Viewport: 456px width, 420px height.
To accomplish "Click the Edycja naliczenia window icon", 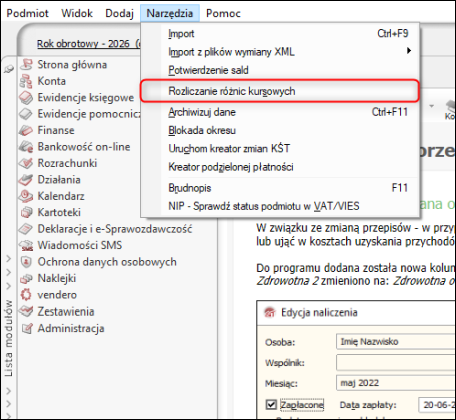I will 270,313.
